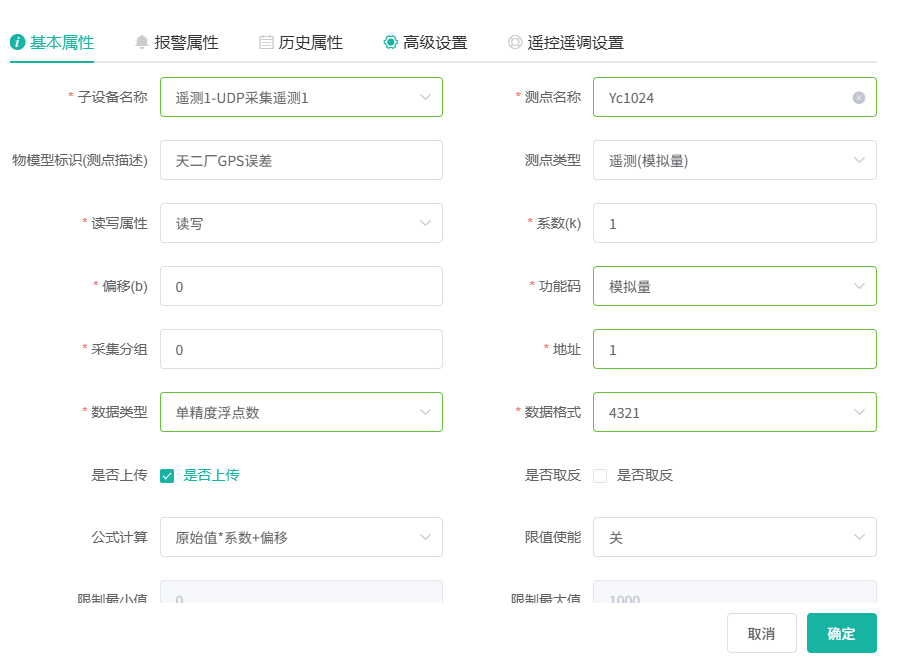This screenshot has width=905, height=659.
Task: Click the circular icon for 遥控遥调设置
Action: pos(515,42)
